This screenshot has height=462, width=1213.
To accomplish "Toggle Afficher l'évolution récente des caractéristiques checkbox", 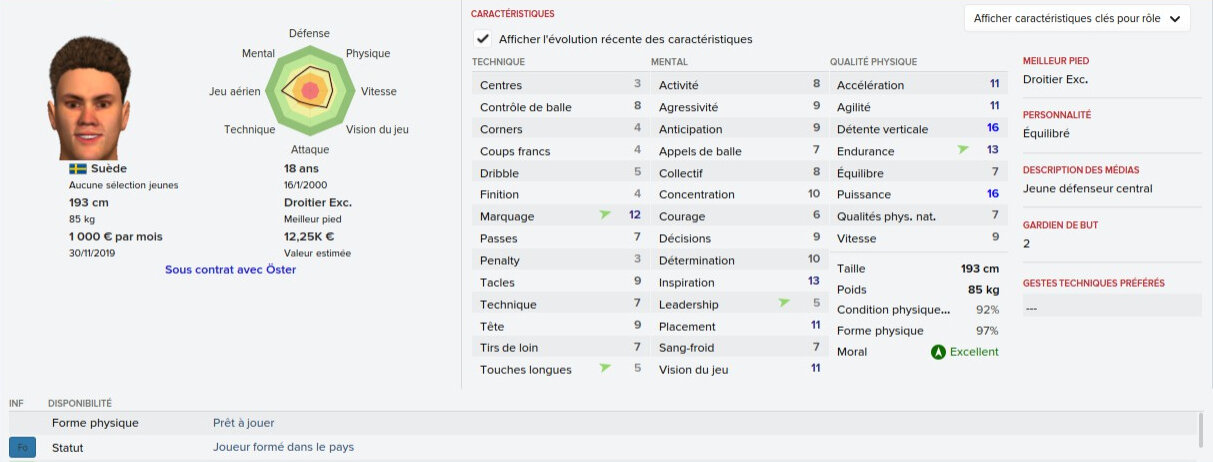I will coord(483,39).
